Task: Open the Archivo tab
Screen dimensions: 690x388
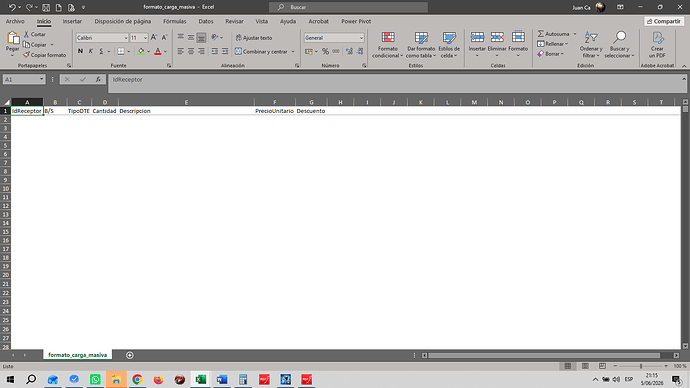Action: tap(15, 21)
